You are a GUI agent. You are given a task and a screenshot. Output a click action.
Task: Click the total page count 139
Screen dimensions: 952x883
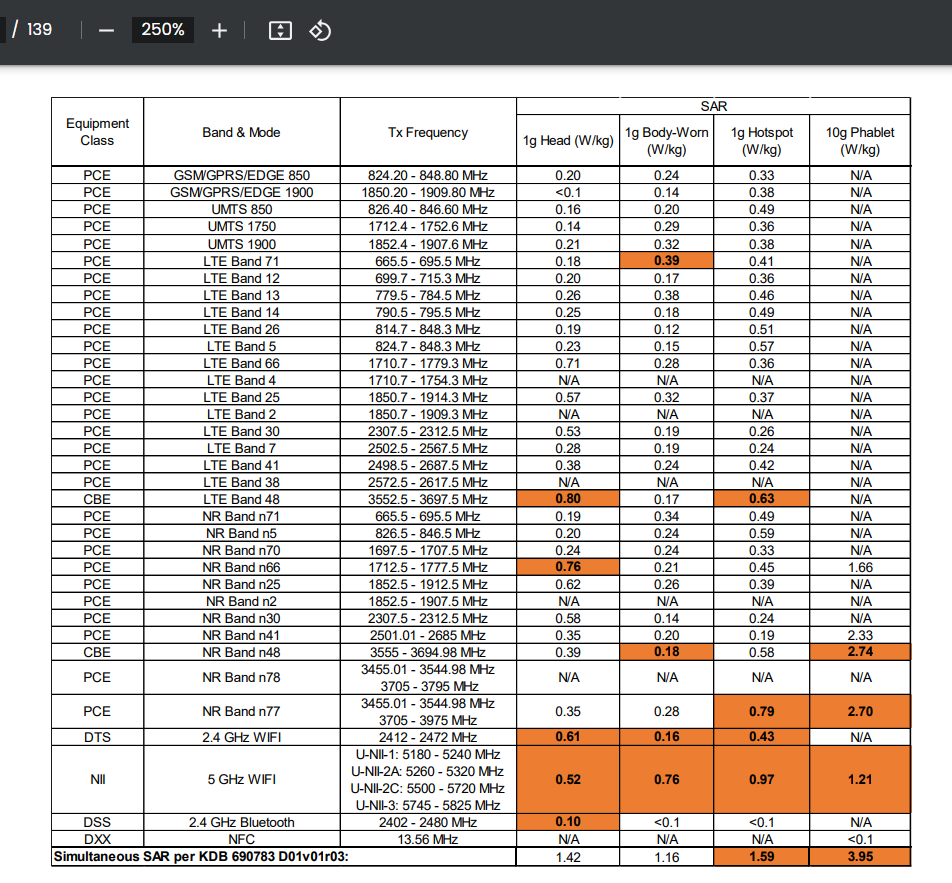pyautogui.click(x=40, y=29)
